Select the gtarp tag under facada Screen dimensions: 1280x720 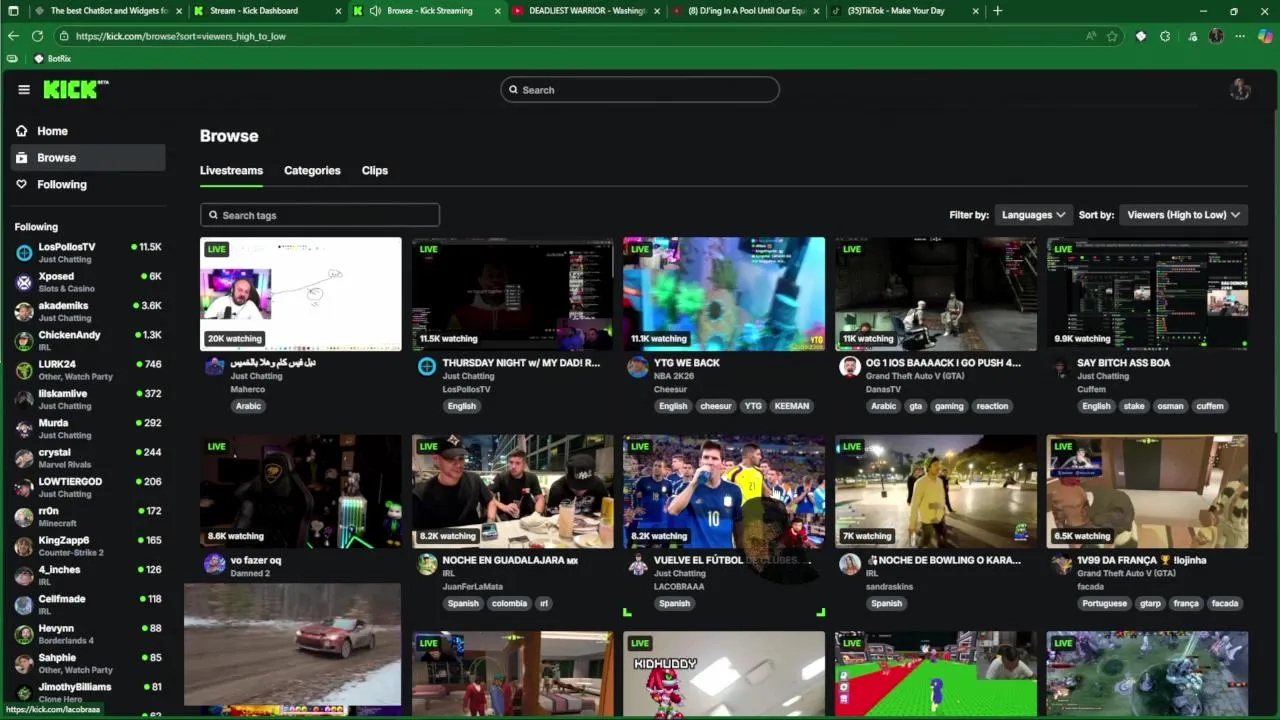(x=1150, y=603)
